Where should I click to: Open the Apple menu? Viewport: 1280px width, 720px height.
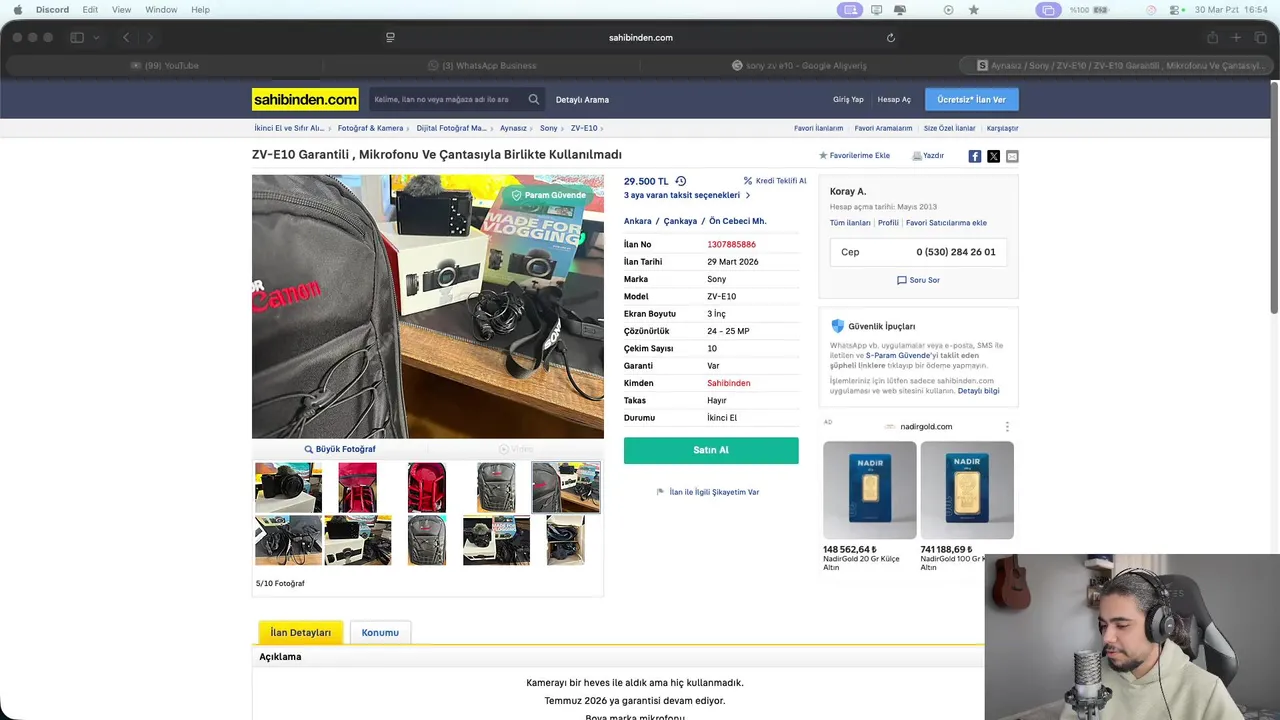point(17,9)
